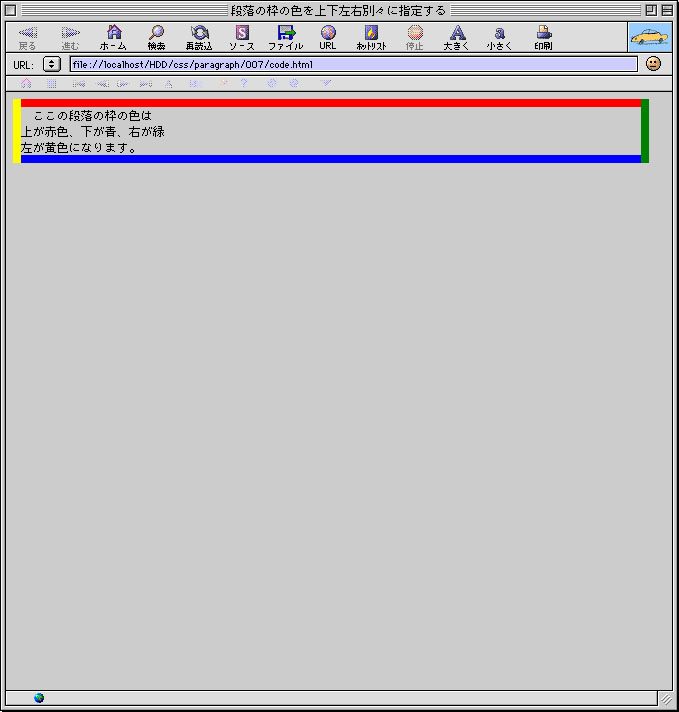The height and width of the screenshot is (712, 679).
Task: Click the pink home link-toolbar icon
Action: (26, 83)
